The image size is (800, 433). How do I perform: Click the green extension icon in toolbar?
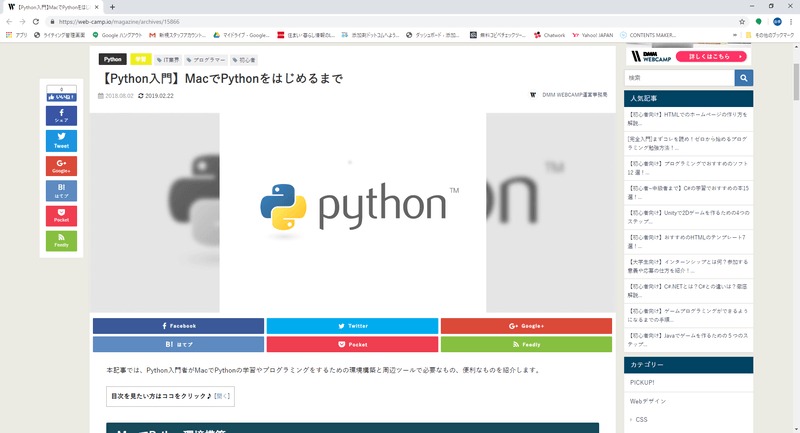[x=759, y=21]
